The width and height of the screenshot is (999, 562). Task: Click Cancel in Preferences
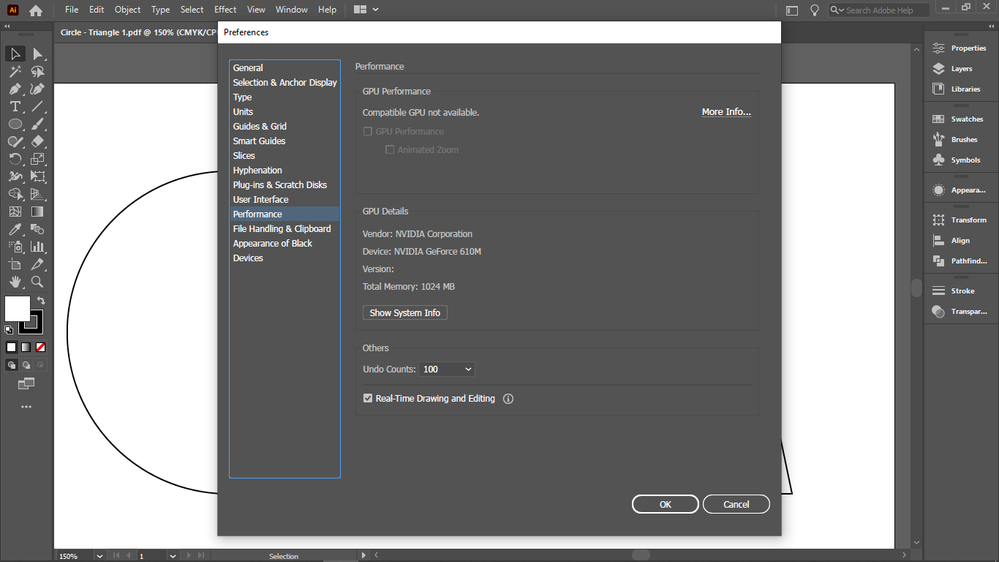click(x=736, y=504)
